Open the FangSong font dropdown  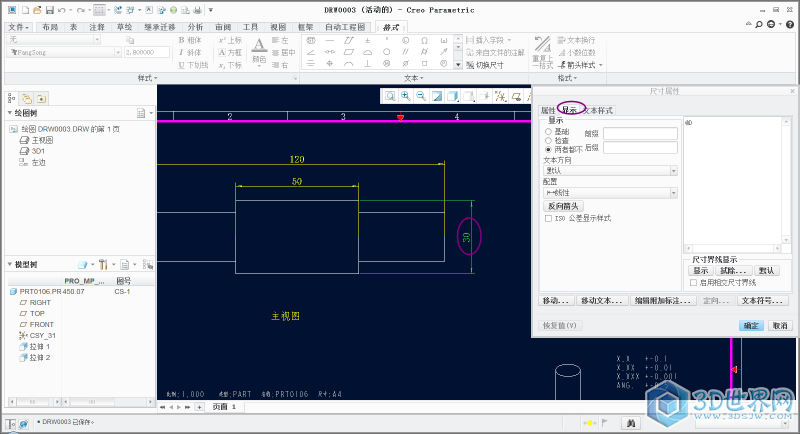[65, 52]
